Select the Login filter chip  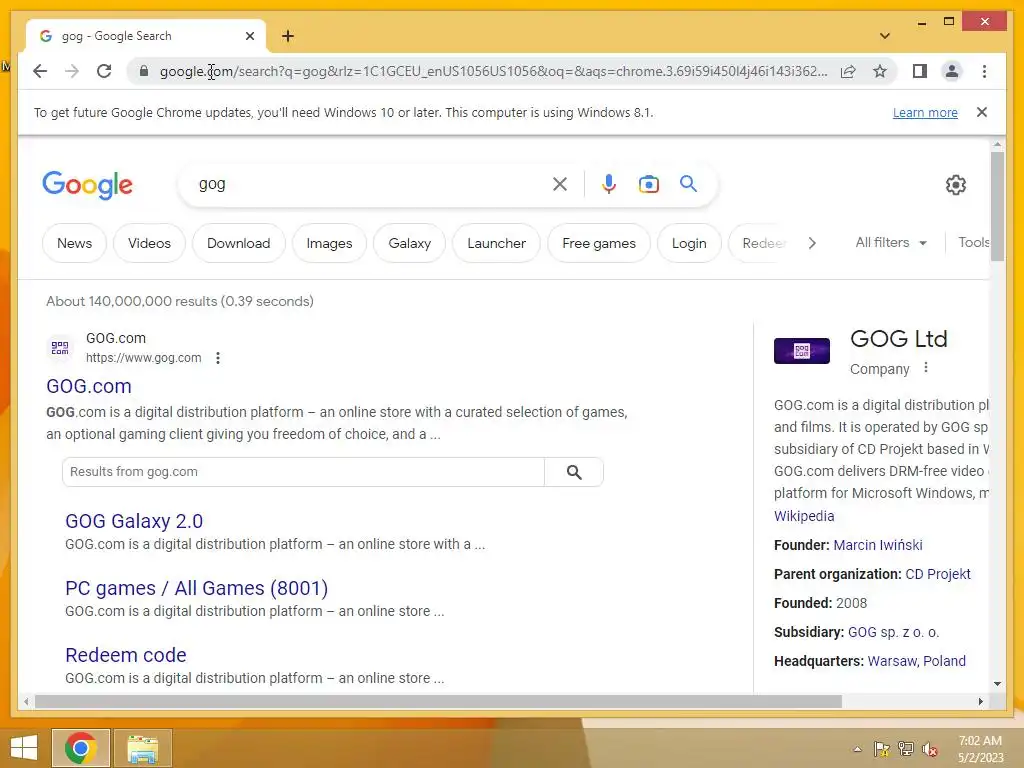click(689, 243)
